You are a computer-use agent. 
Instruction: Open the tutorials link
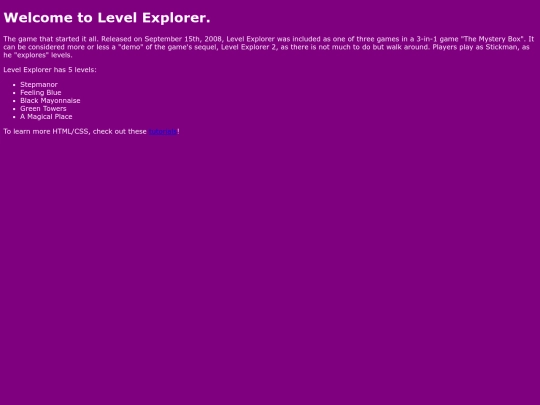coord(163,132)
